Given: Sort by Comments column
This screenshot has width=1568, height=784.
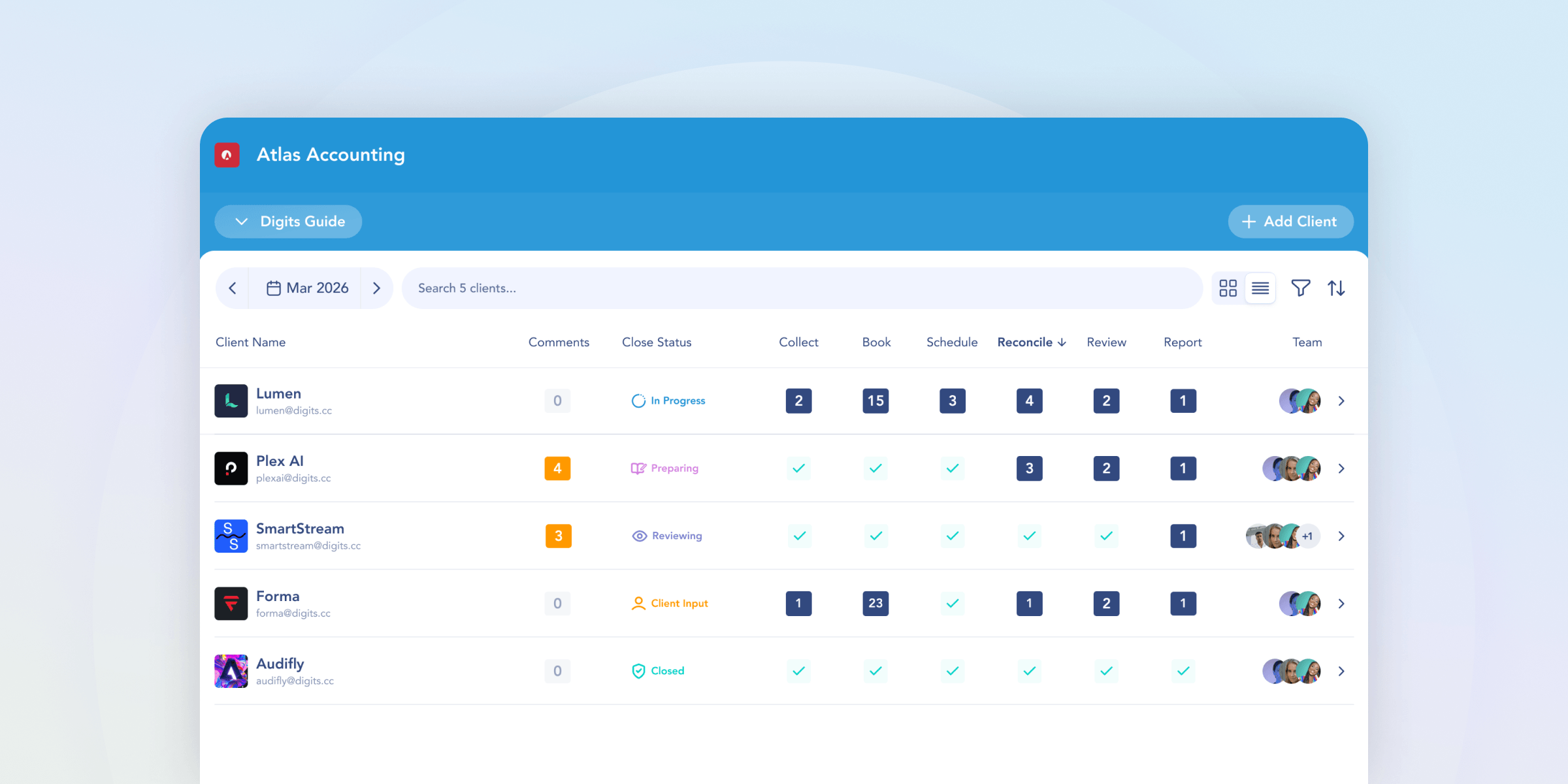Looking at the screenshot, I should [x=559, y=342].
